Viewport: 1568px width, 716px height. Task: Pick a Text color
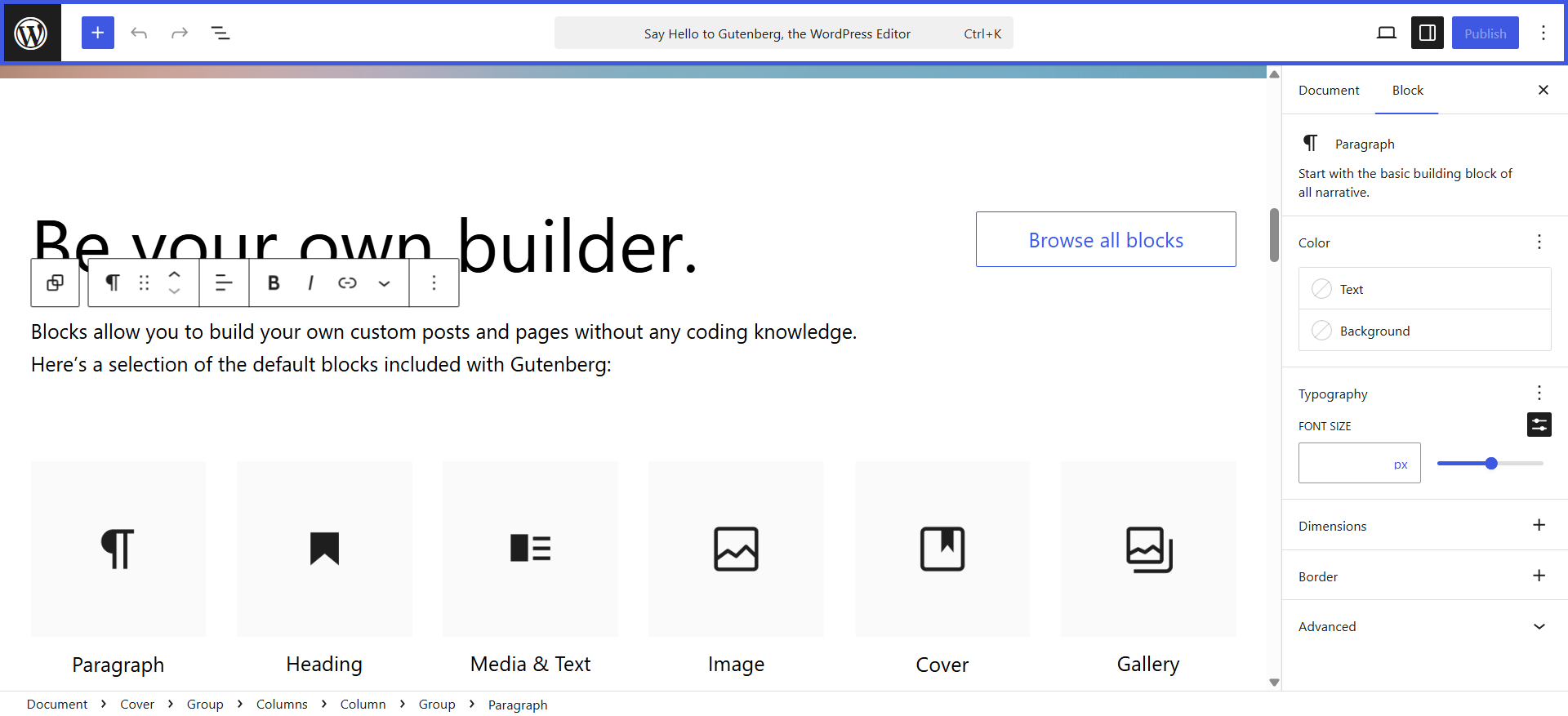click(x=1425, y=289)
